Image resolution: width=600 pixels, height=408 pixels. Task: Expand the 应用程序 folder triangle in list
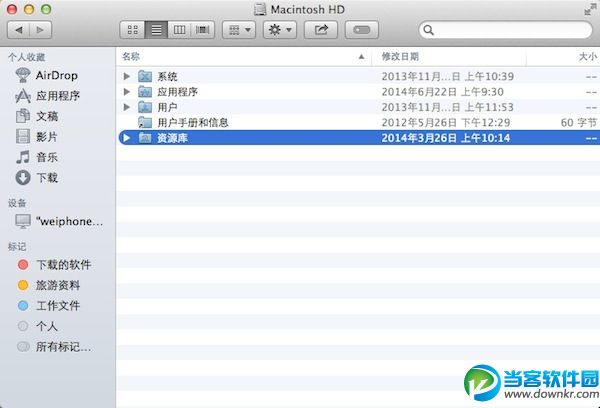pyautogui.click(x=127, y=92)
